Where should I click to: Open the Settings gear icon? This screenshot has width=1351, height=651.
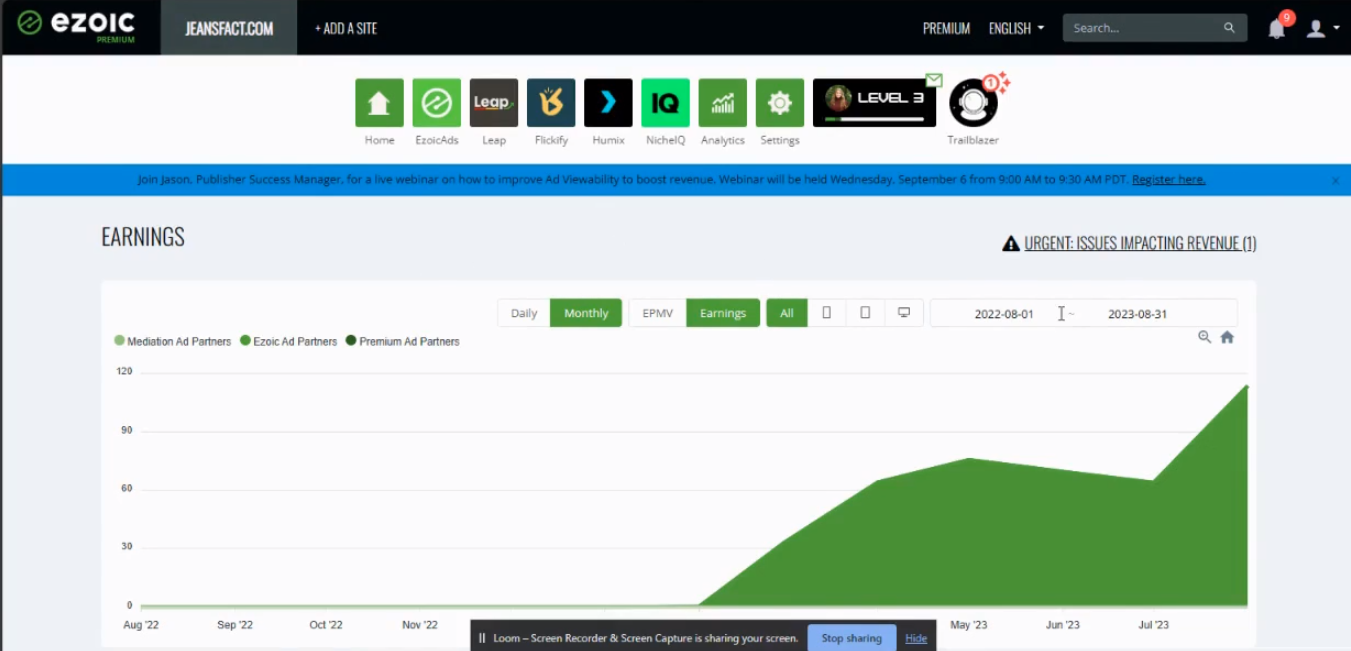[780, 103]
